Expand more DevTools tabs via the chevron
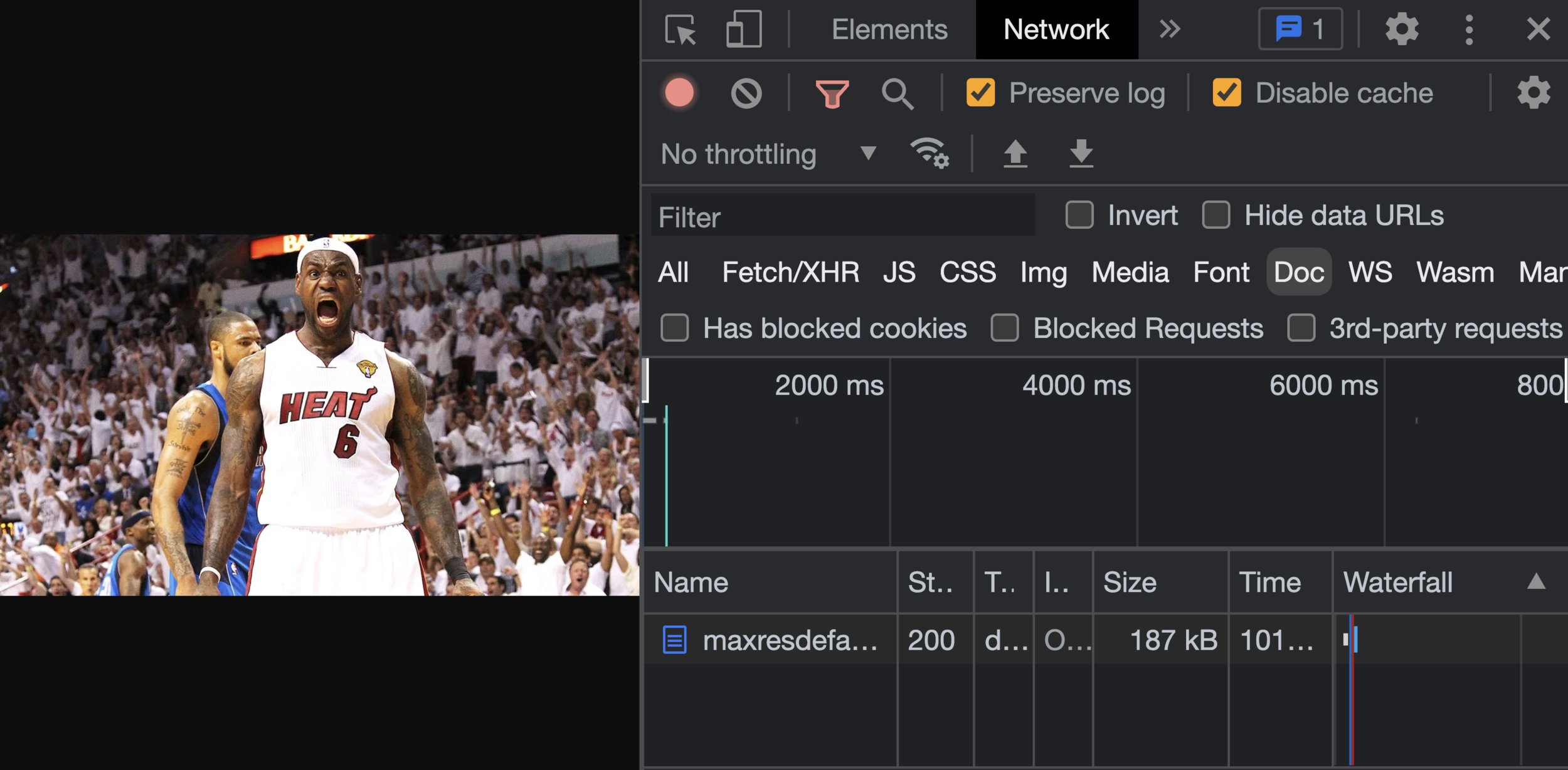Image resolution: width=1568 pixels, height=770 pixels. click(x=1169, y=29)
